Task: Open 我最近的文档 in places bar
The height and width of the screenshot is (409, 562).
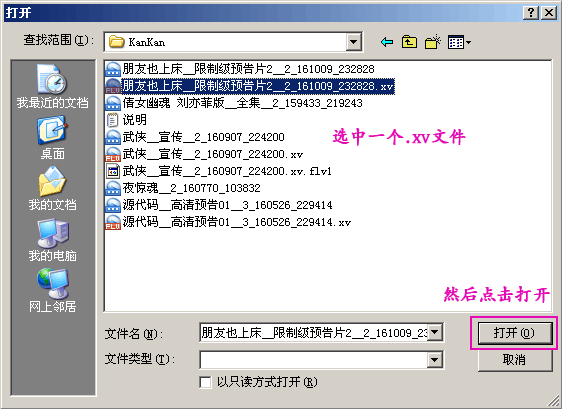Action: click(52, 86)
